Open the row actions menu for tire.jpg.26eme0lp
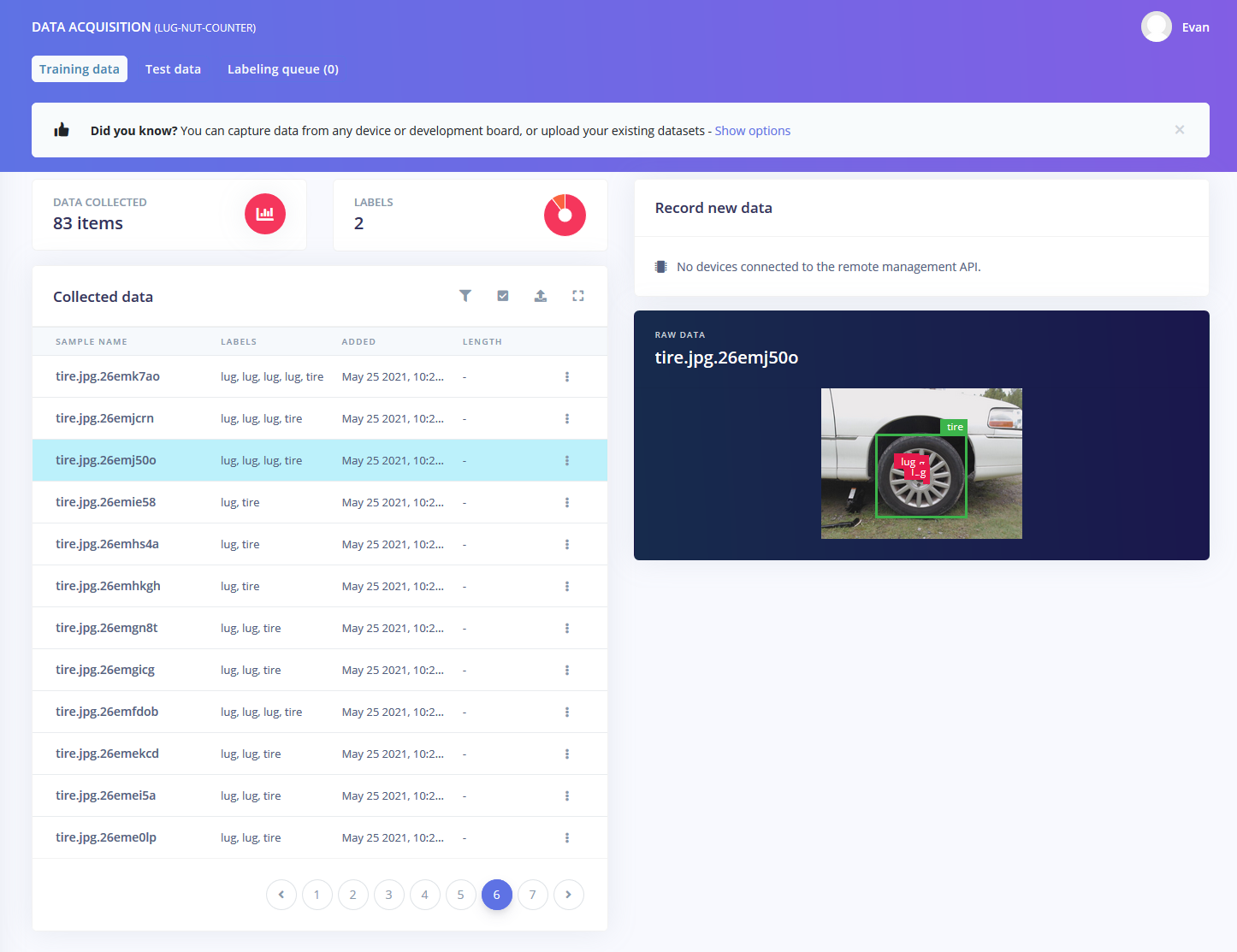 pos(567,837)
